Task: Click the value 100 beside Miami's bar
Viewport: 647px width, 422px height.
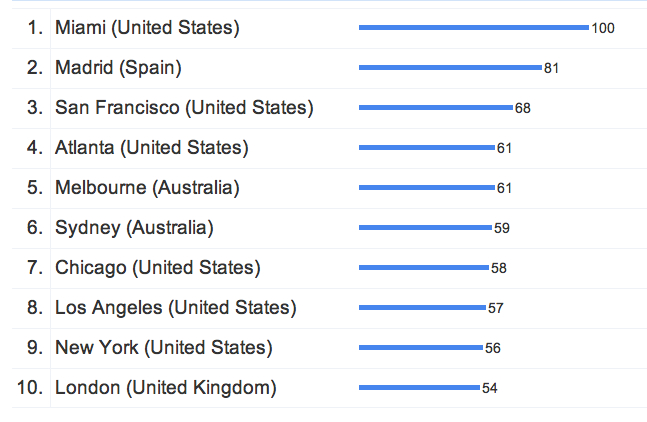Action: [x=603, y=28]
